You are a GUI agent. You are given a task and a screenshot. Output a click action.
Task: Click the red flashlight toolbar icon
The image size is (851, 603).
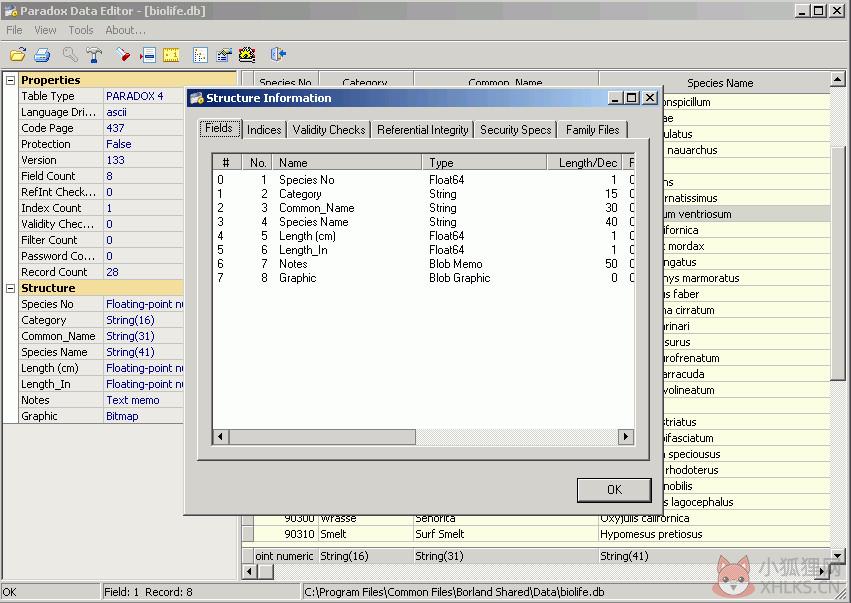point(123,54)
